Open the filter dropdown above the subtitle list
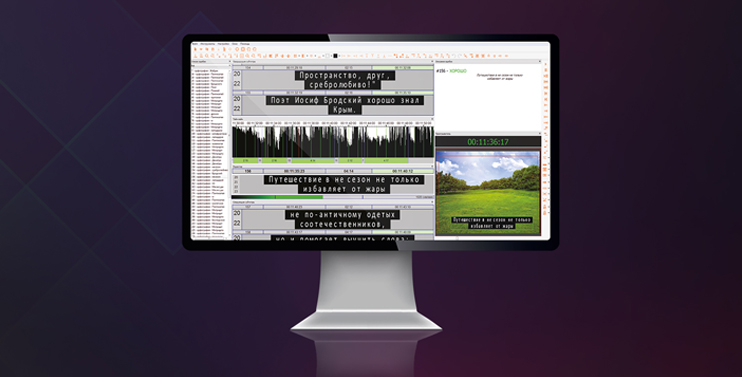 click(211, 66)
